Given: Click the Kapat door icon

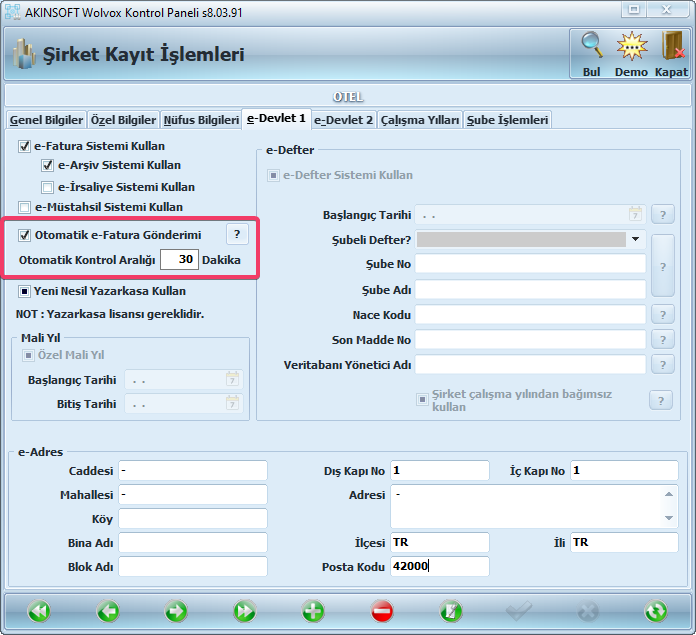Looking at the screenshot, I should [672, 46].
